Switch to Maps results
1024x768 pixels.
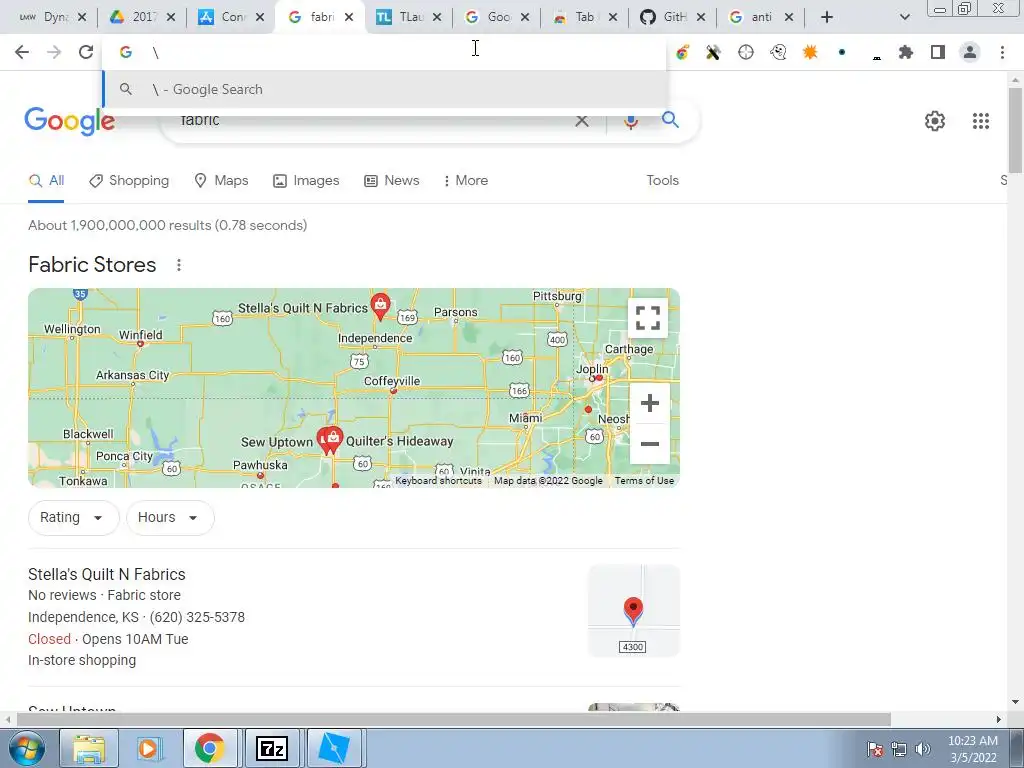point(221,180)
